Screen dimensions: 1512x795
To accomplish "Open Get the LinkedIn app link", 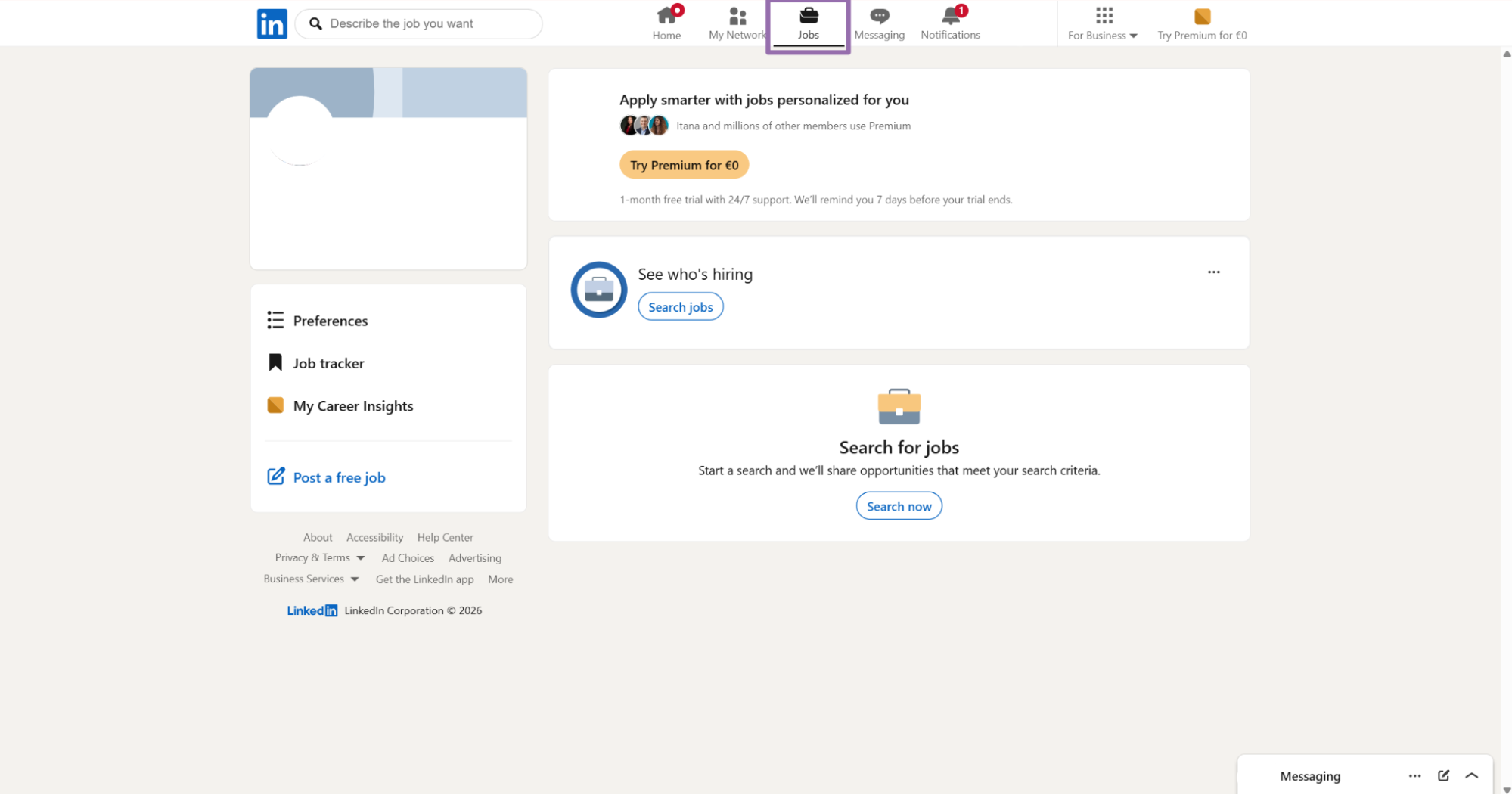I will (424, 579).
